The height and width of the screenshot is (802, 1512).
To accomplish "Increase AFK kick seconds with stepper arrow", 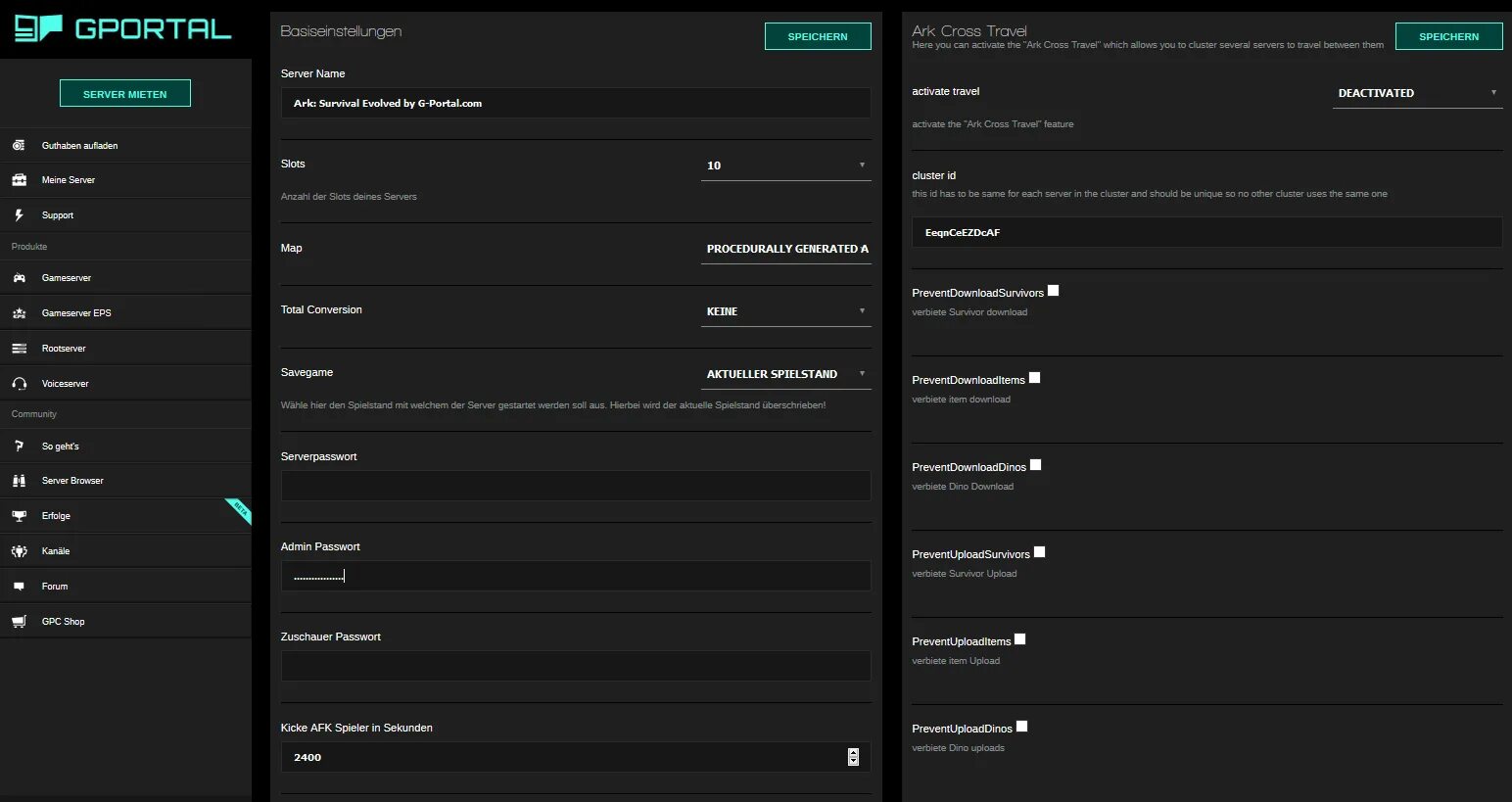I will pos(853,752).
